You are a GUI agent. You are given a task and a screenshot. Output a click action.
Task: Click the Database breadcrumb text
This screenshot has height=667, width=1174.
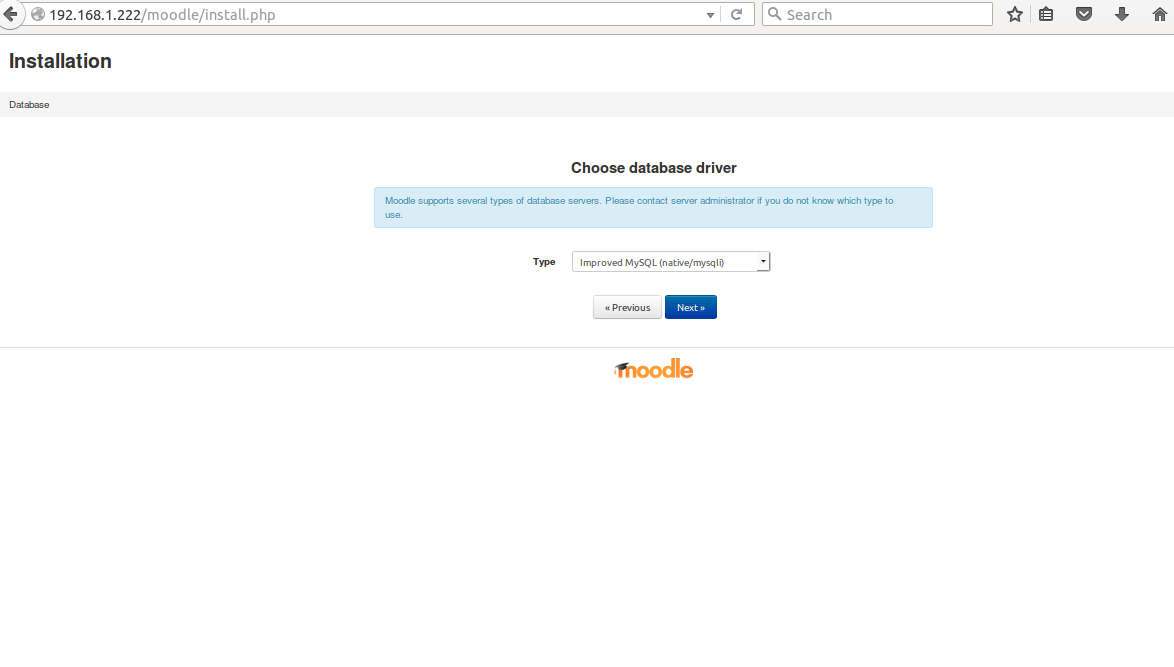point(29,105)
